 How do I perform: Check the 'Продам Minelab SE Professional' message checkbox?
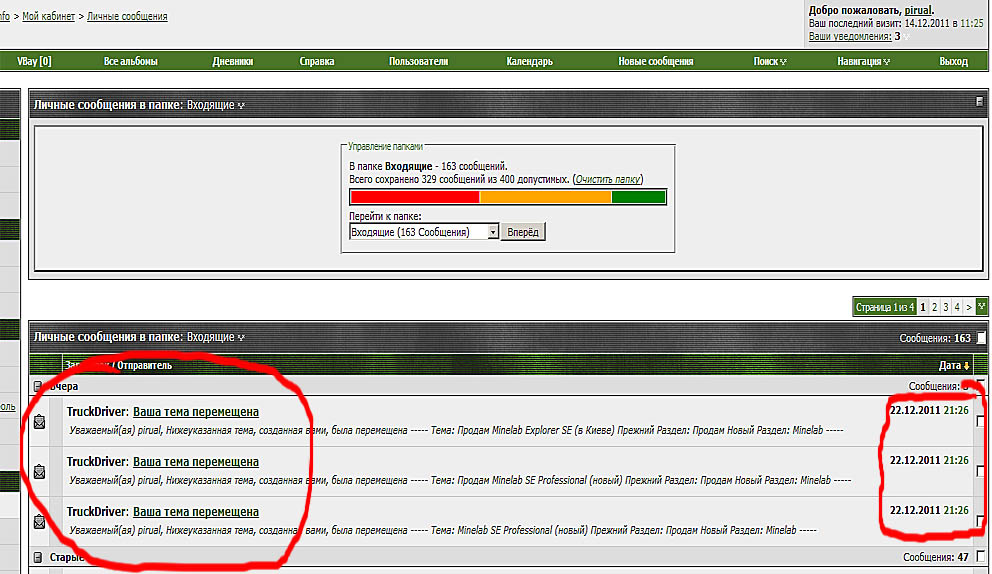click(x=981, y=471)
